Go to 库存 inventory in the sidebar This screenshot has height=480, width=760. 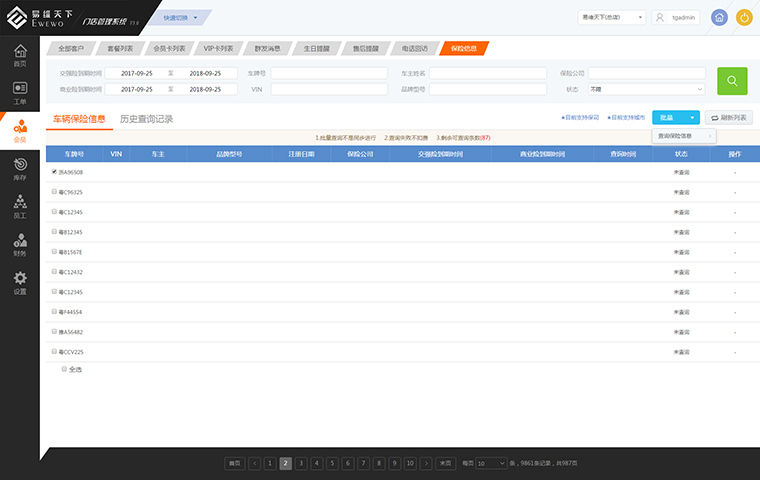tap(20, 168)
